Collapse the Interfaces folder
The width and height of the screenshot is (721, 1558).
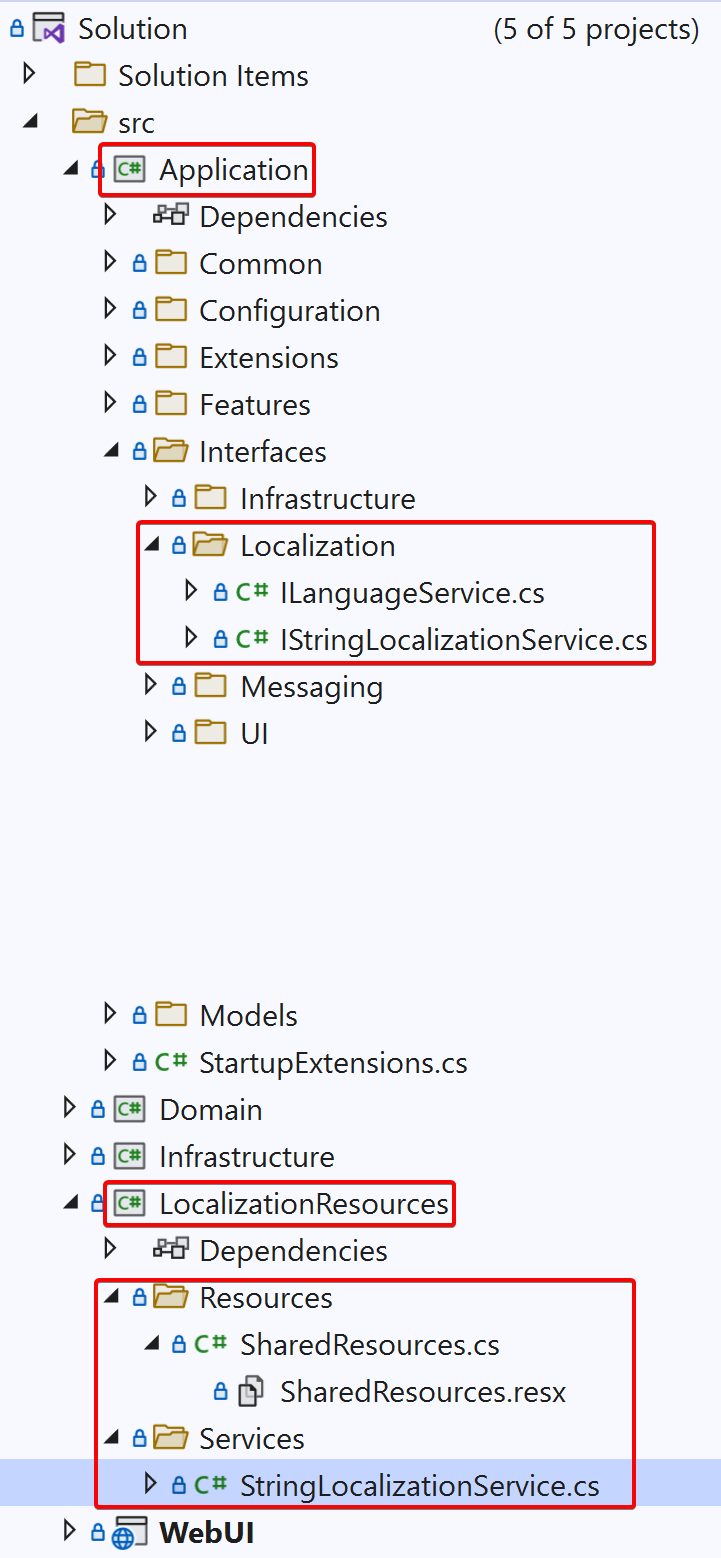coord(110,450)
